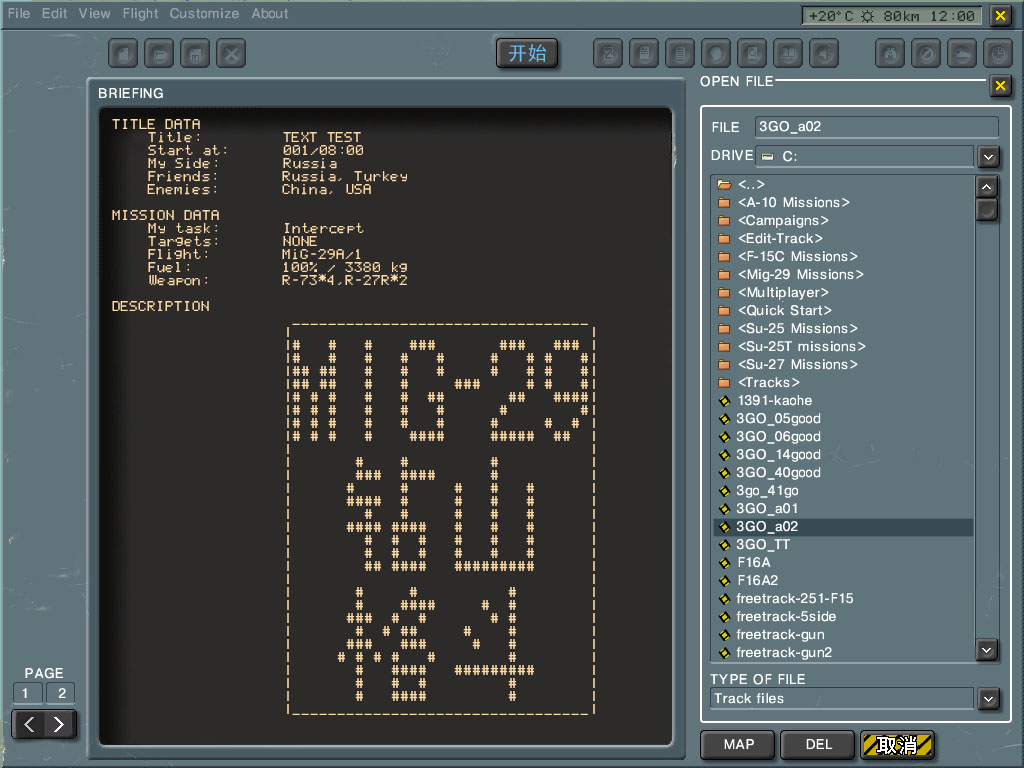Click the open book toolbar icon
This screenshot has height=768, width=1024.
tap(788, 53)
